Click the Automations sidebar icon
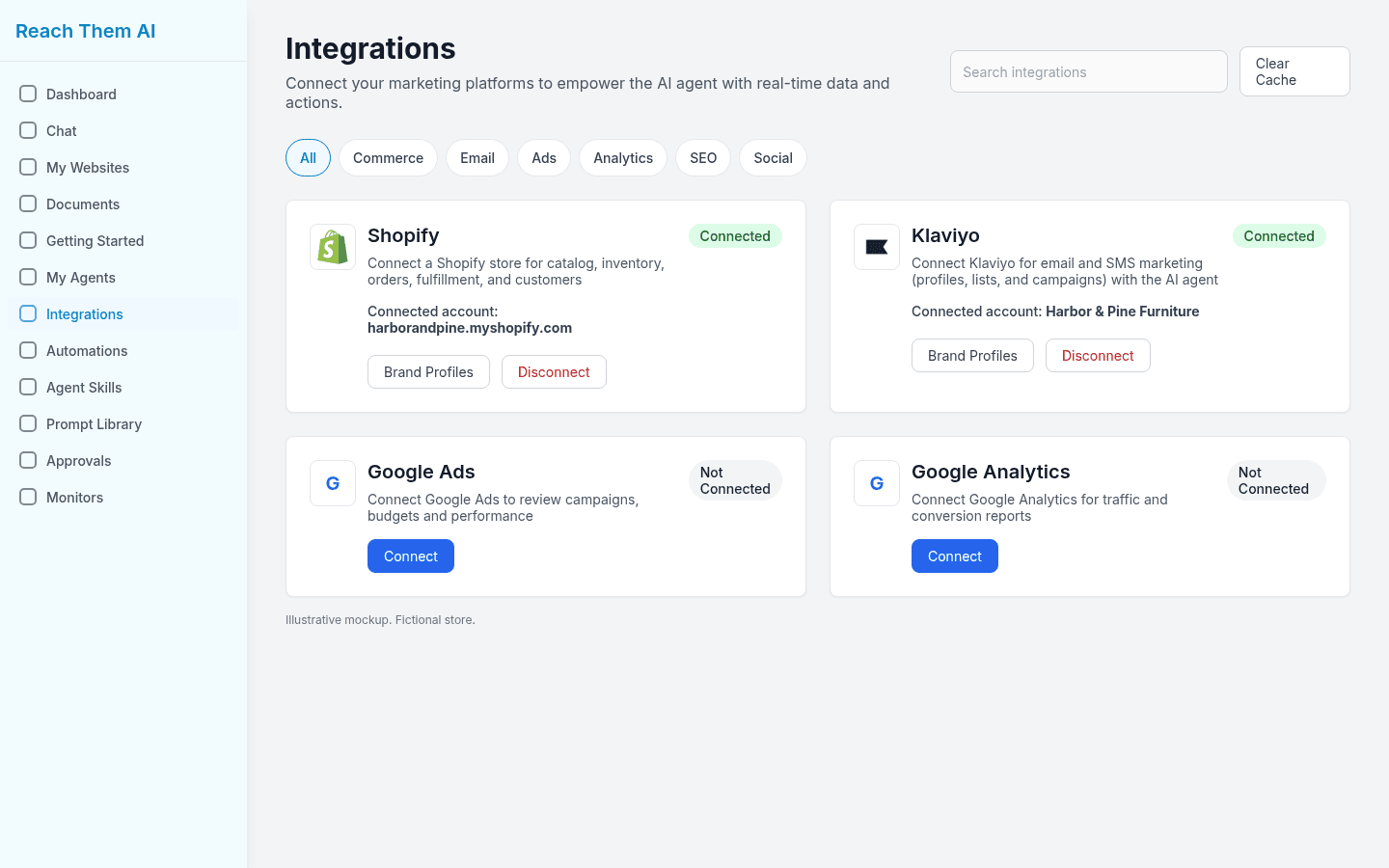1389x868 pixels. (28, 350)
